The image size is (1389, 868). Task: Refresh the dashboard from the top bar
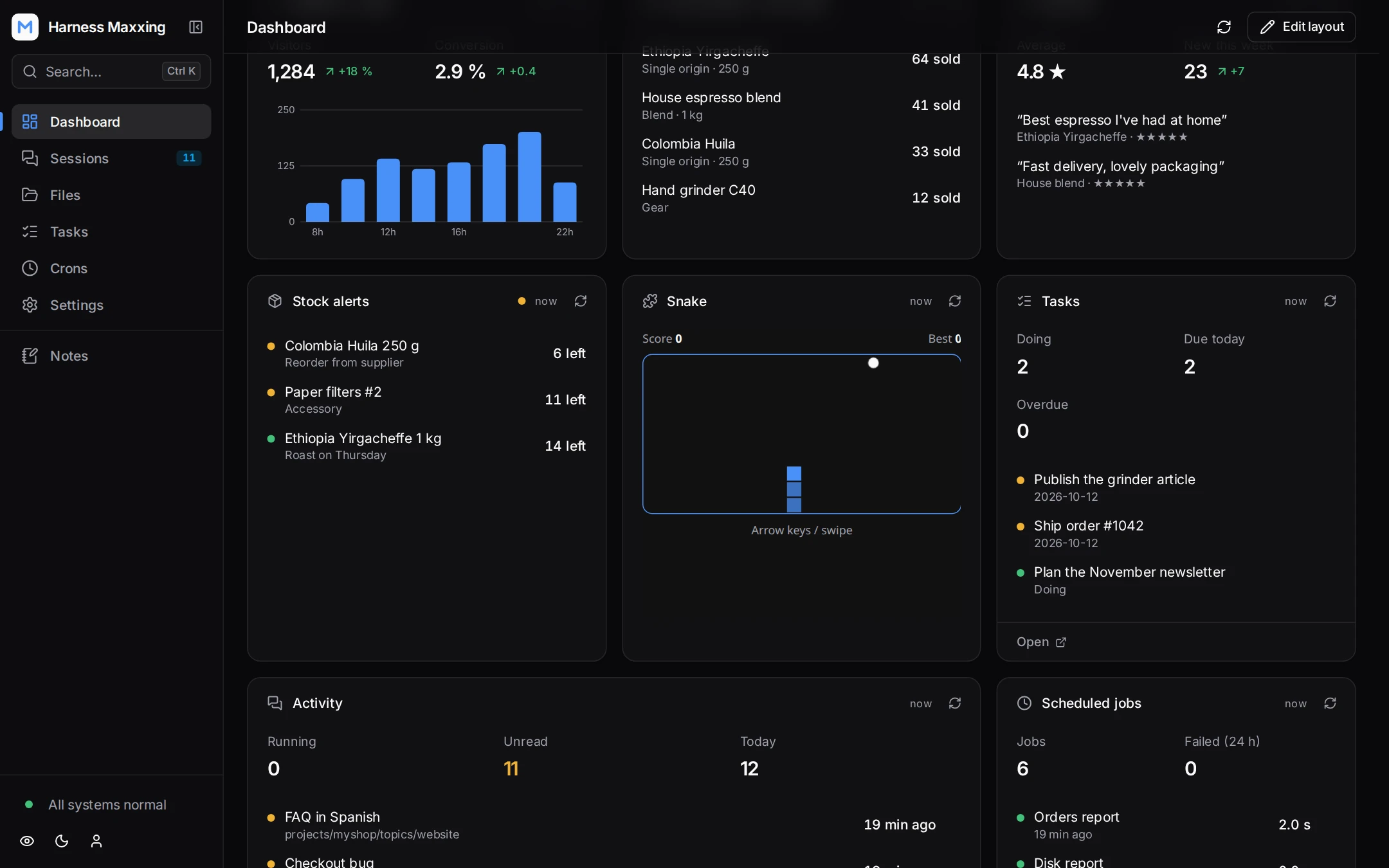coord(1224,27)
